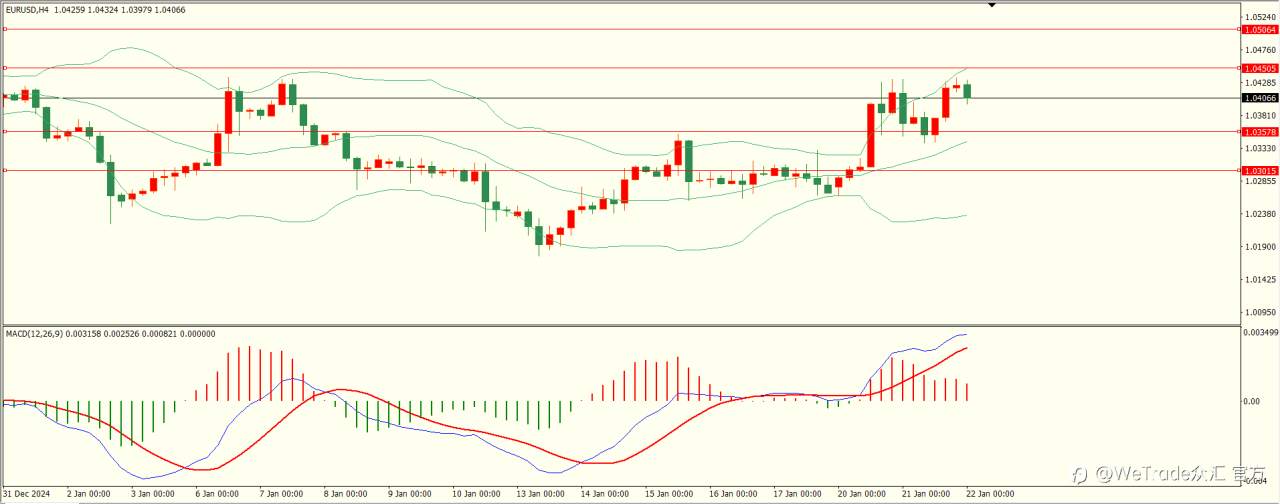Click the 1.04066 current price tag

tap(1260, 98)
